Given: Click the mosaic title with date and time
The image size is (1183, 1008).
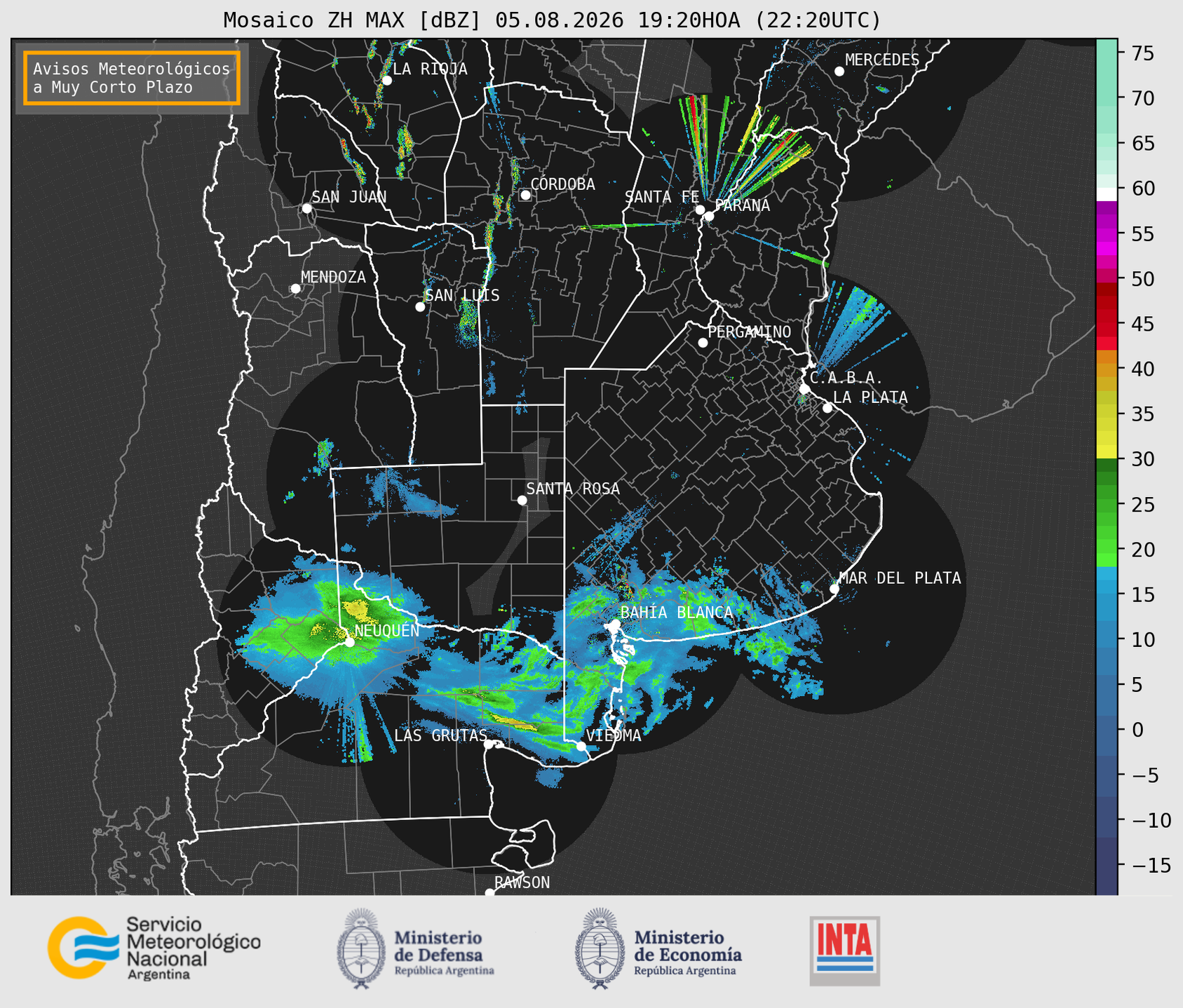Looking at the screenshot, I should 552,20.
